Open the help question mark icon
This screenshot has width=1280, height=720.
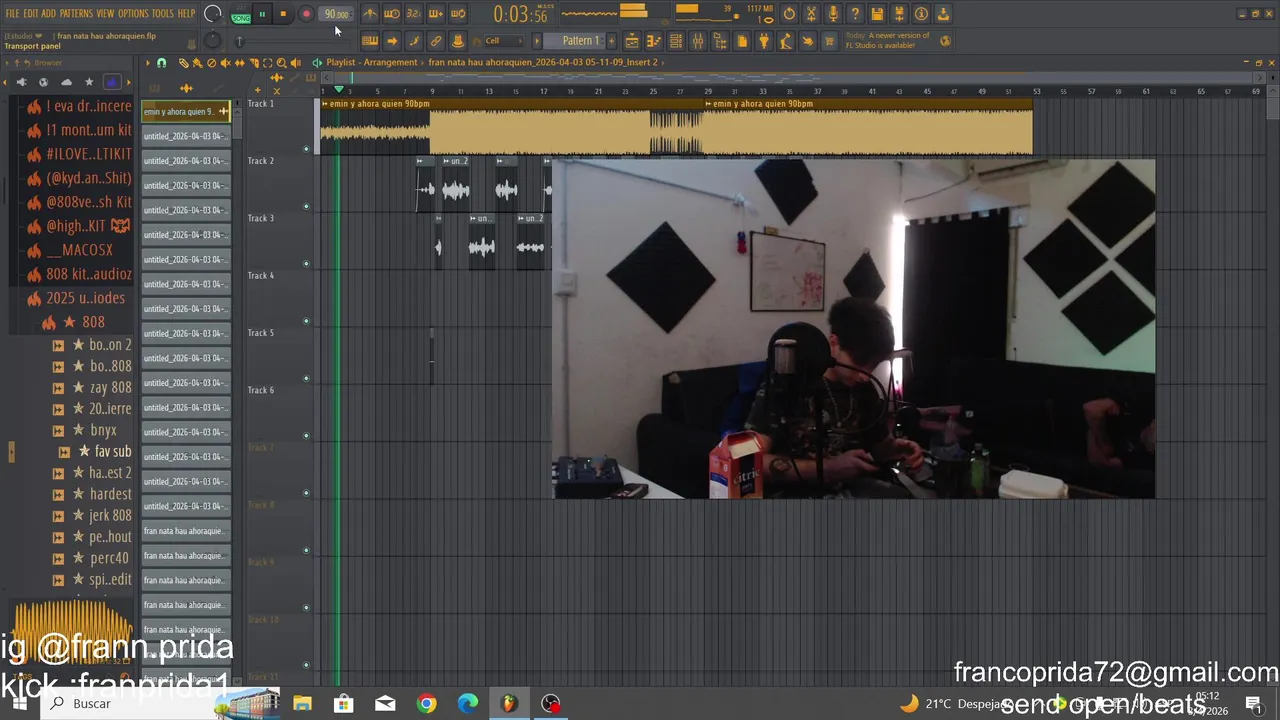(x=855, y=14)
